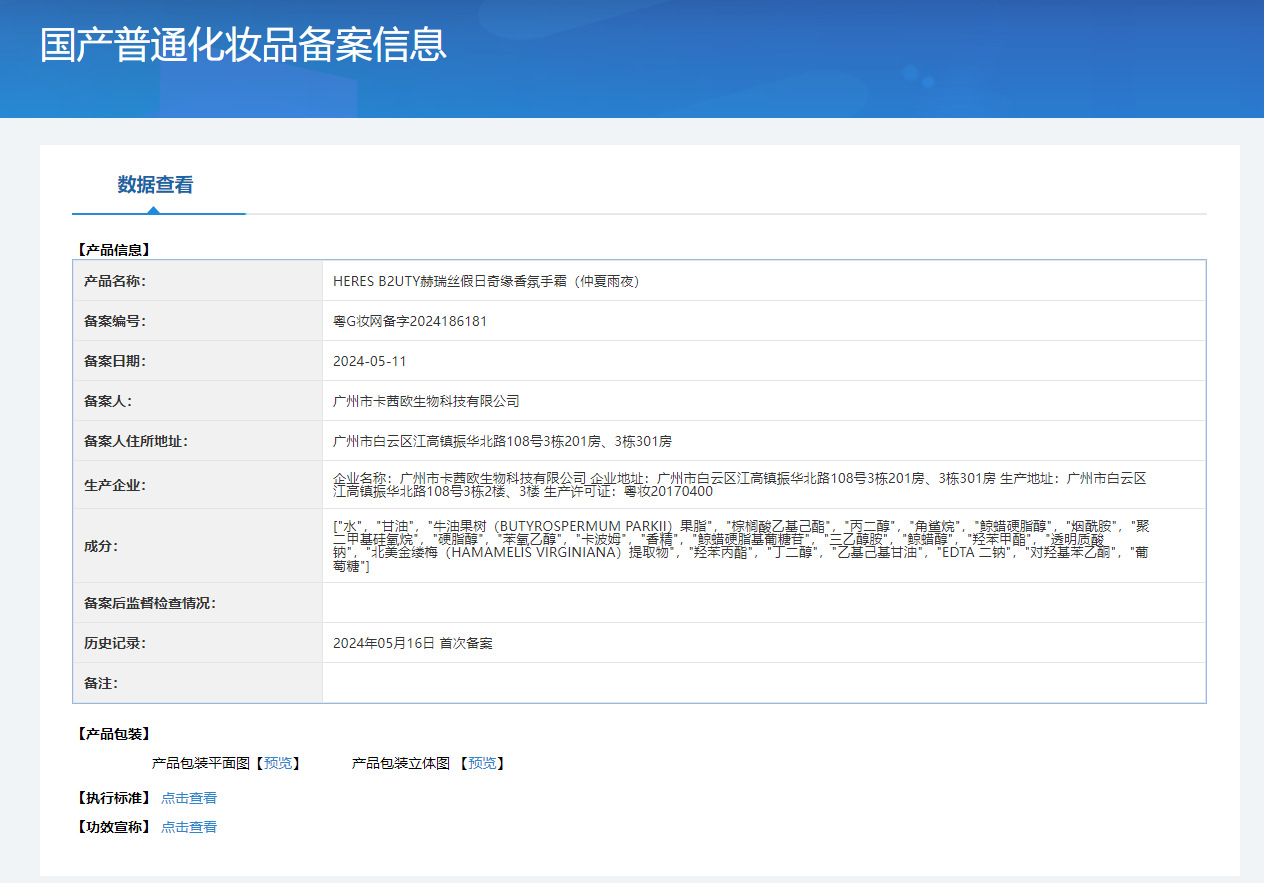Click the 备案人 company name value
The image size is (1264, 883).
426,401
